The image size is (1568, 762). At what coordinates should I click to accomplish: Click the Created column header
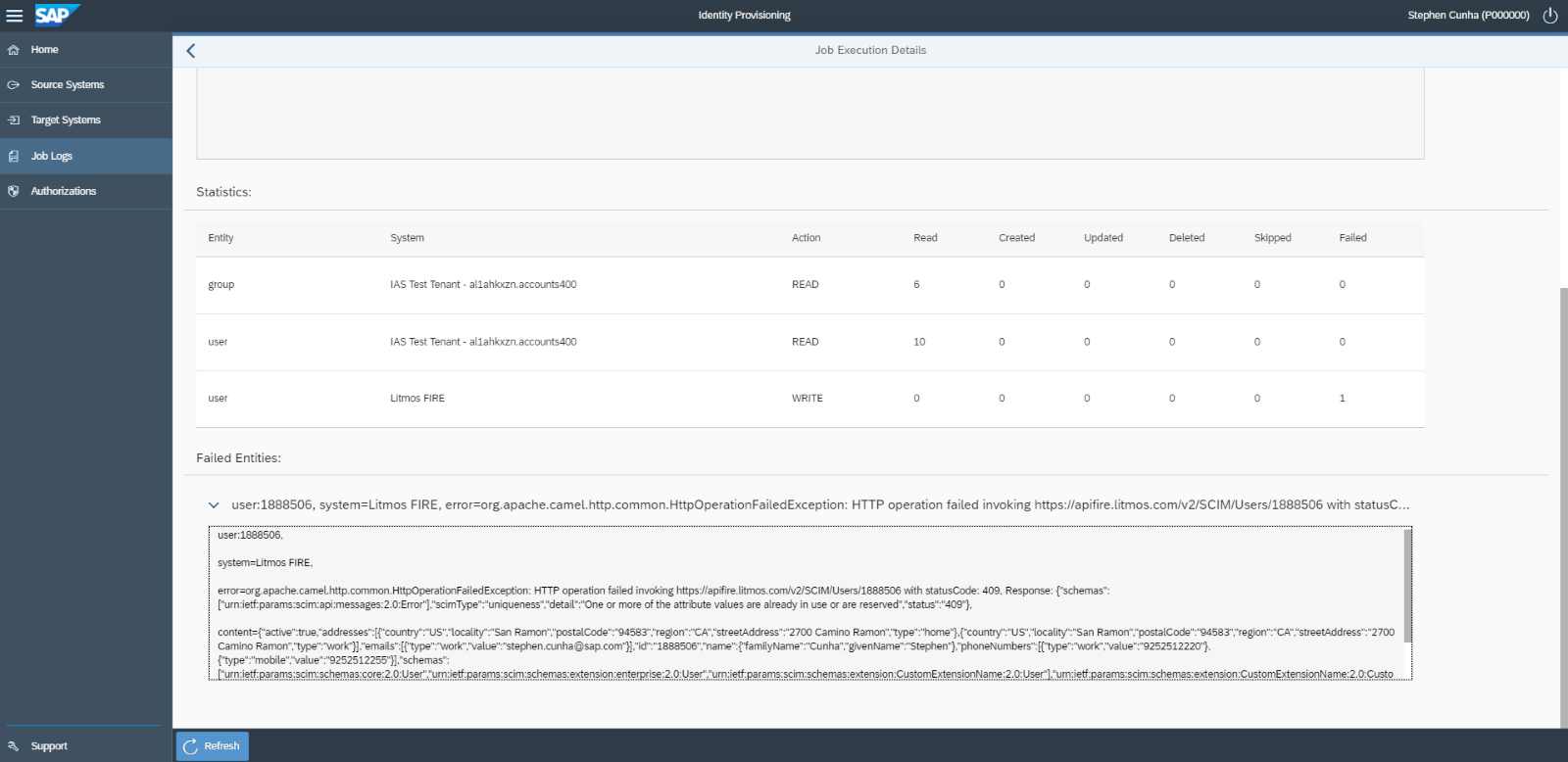tap(1017, 238)
